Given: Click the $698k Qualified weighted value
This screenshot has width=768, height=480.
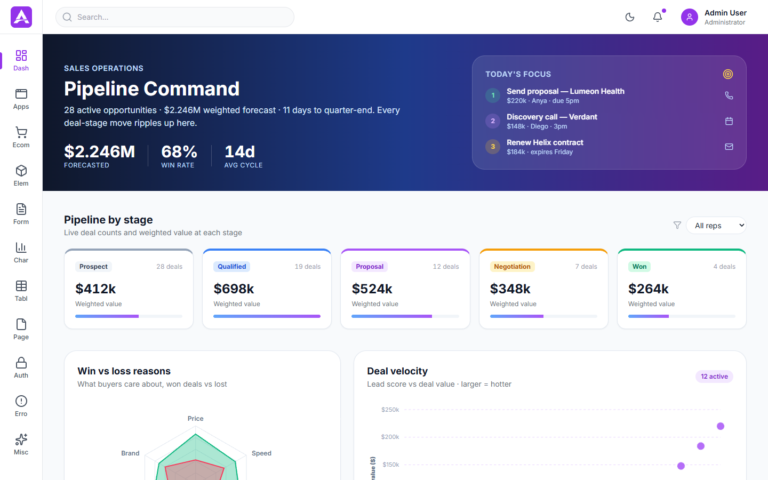Looking at the screenshot, I should 234,289.
